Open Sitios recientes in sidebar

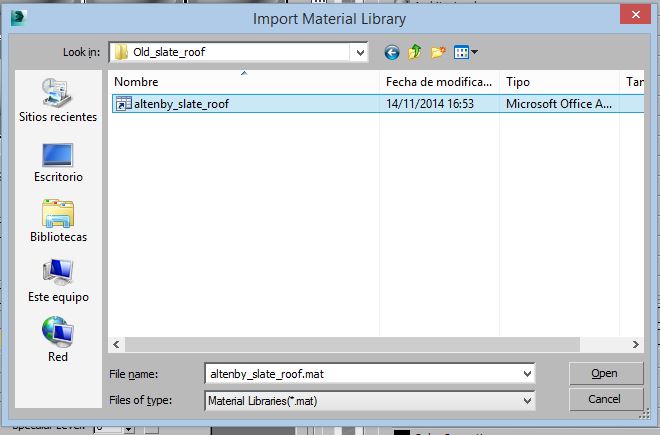tap(58, 100)
